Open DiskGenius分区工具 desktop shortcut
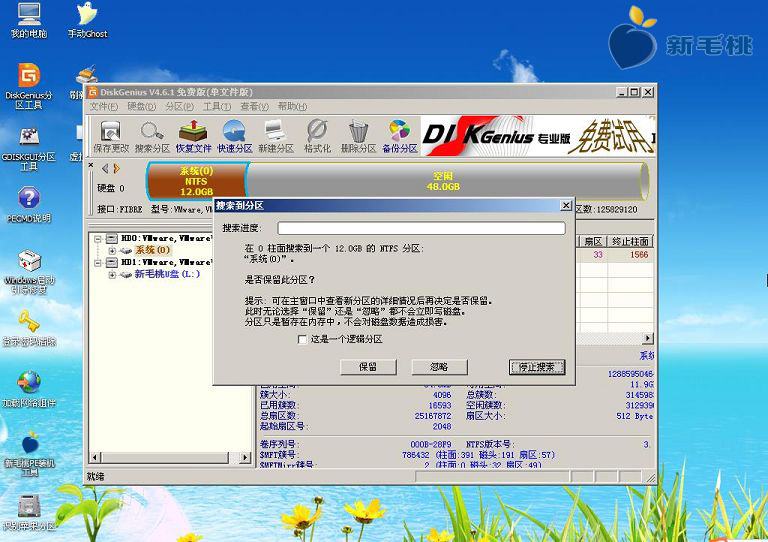Screen dimensions: 768x542 (x=29, y=86)
